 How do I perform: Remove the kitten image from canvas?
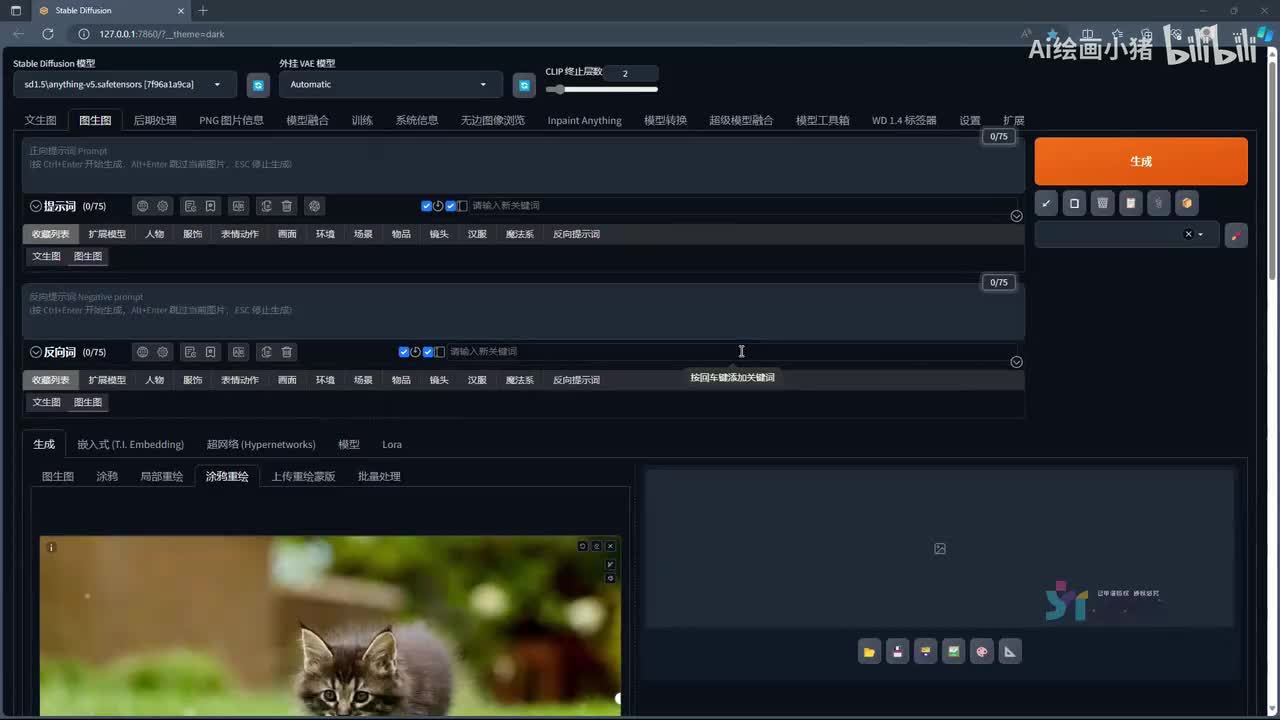(610, 546)
